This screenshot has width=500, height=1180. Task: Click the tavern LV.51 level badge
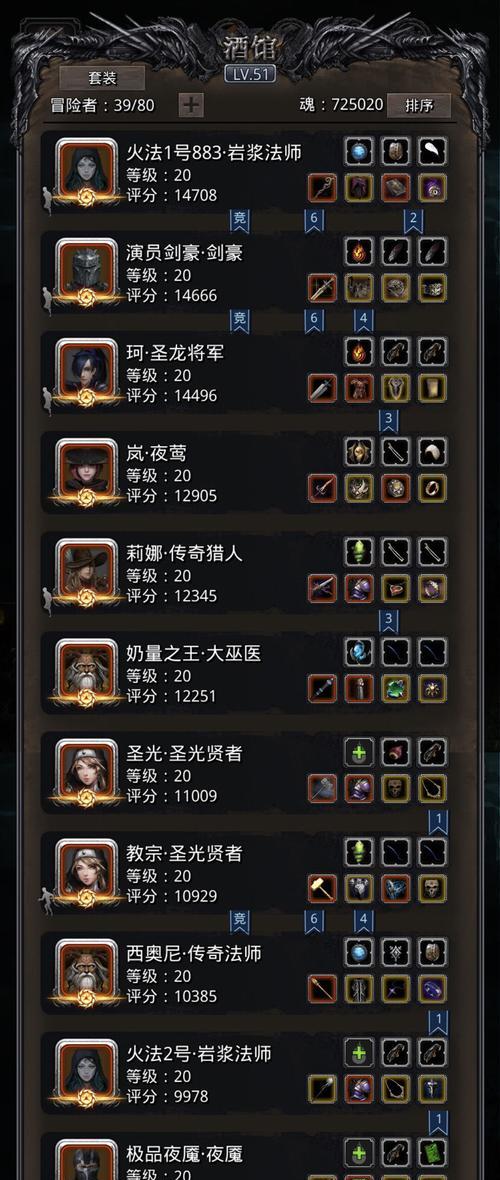tap(250, 74)
